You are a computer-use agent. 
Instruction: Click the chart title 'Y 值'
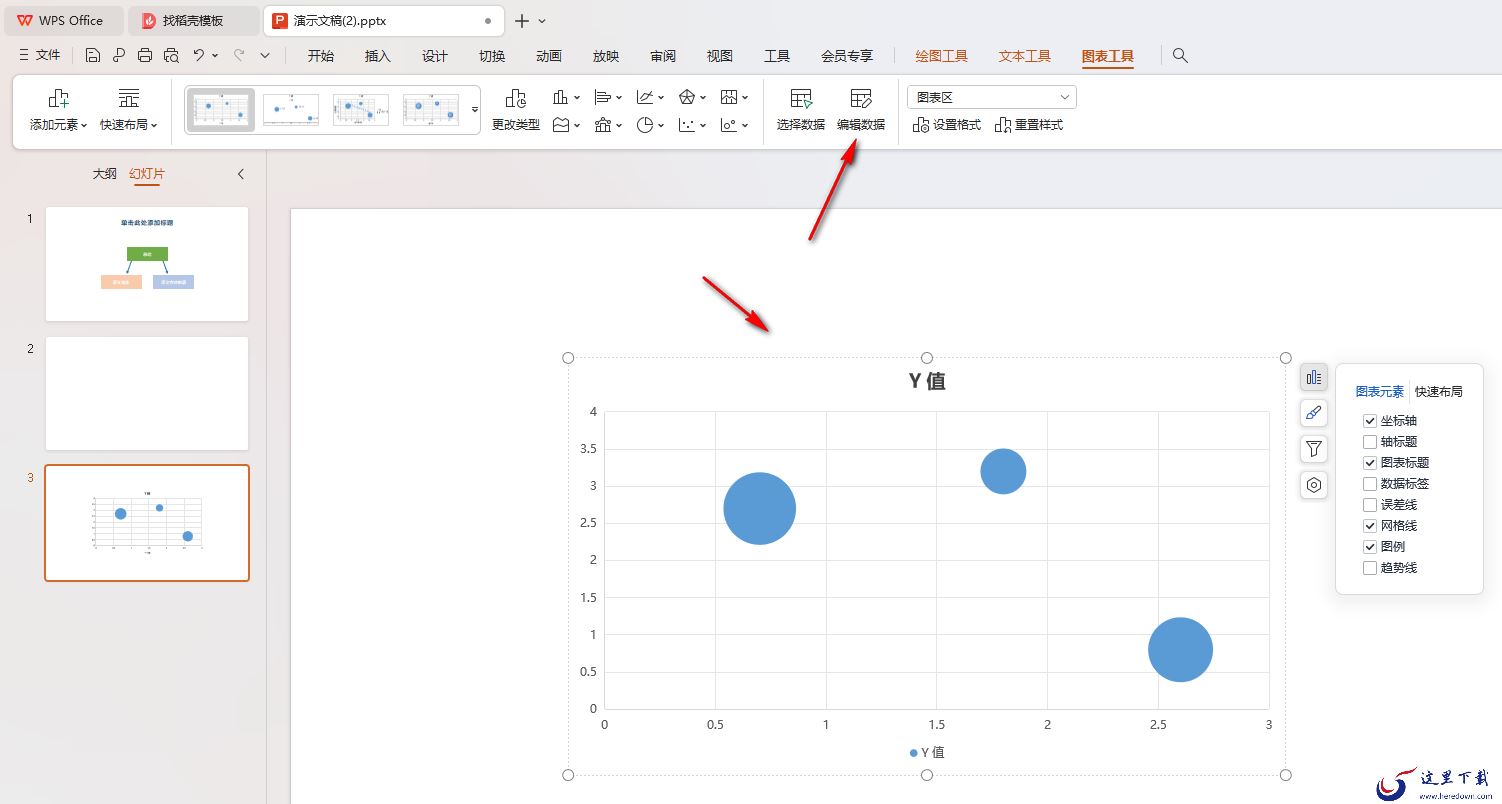click(927, 381)
